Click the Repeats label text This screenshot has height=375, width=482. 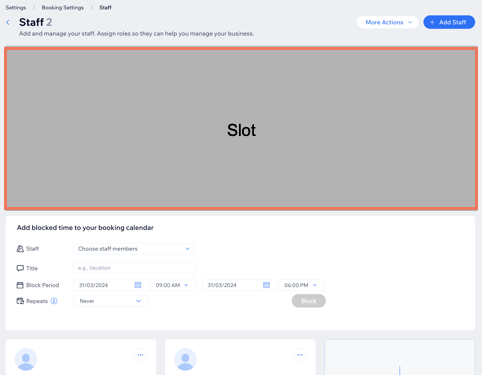pyautogui.click(x=37, y=301)
